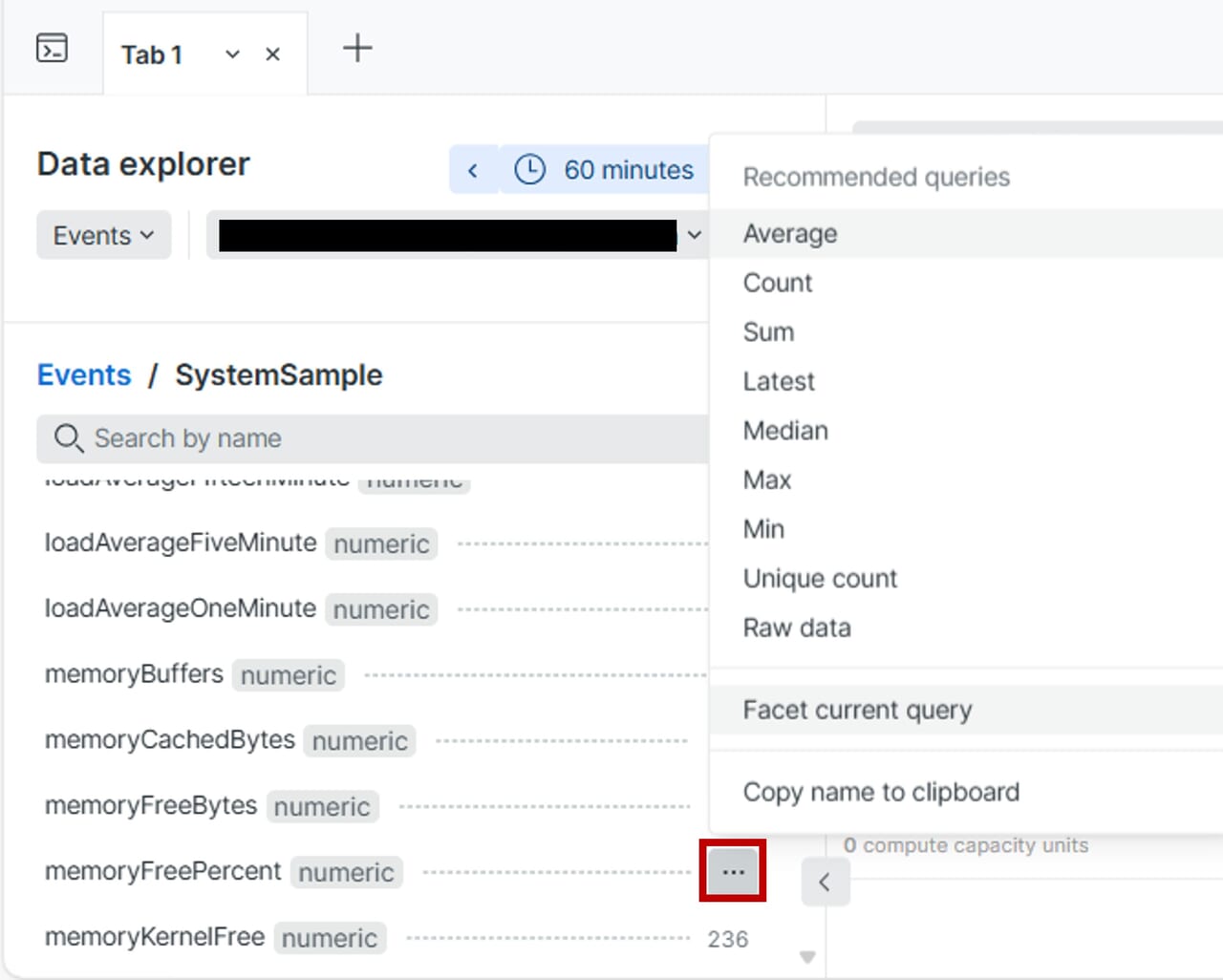Select the memoryCachedBytes attribute row
The image size is (1223, 980).
pyautogui.click(x=170, y=740)
